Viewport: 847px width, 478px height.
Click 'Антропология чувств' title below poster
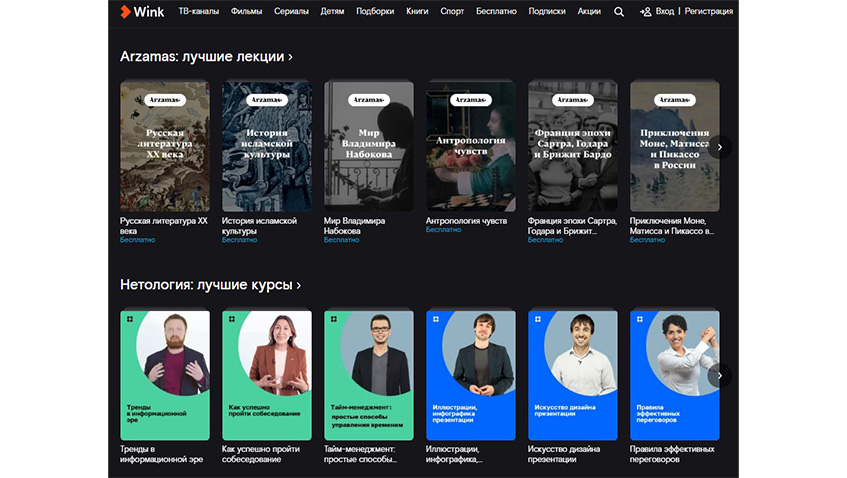click(467, 221)
